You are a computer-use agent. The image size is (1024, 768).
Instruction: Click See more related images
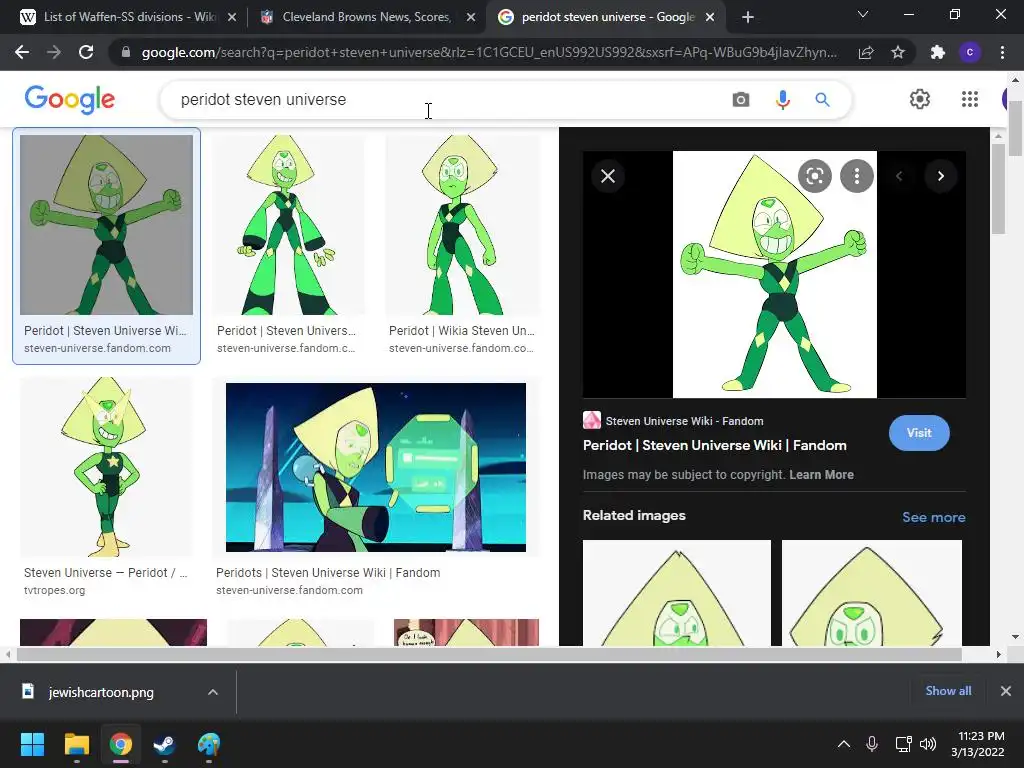coord(933,517)
